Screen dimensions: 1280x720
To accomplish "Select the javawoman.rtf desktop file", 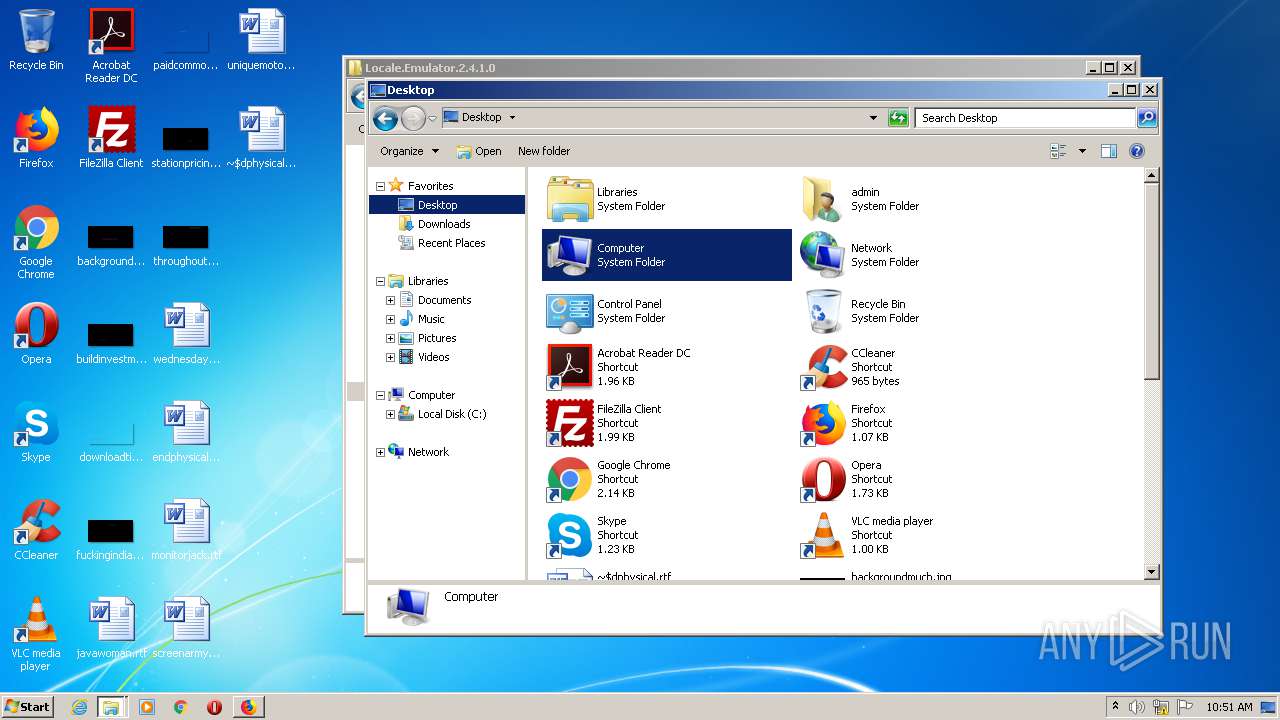I will (x=111, y=628).
